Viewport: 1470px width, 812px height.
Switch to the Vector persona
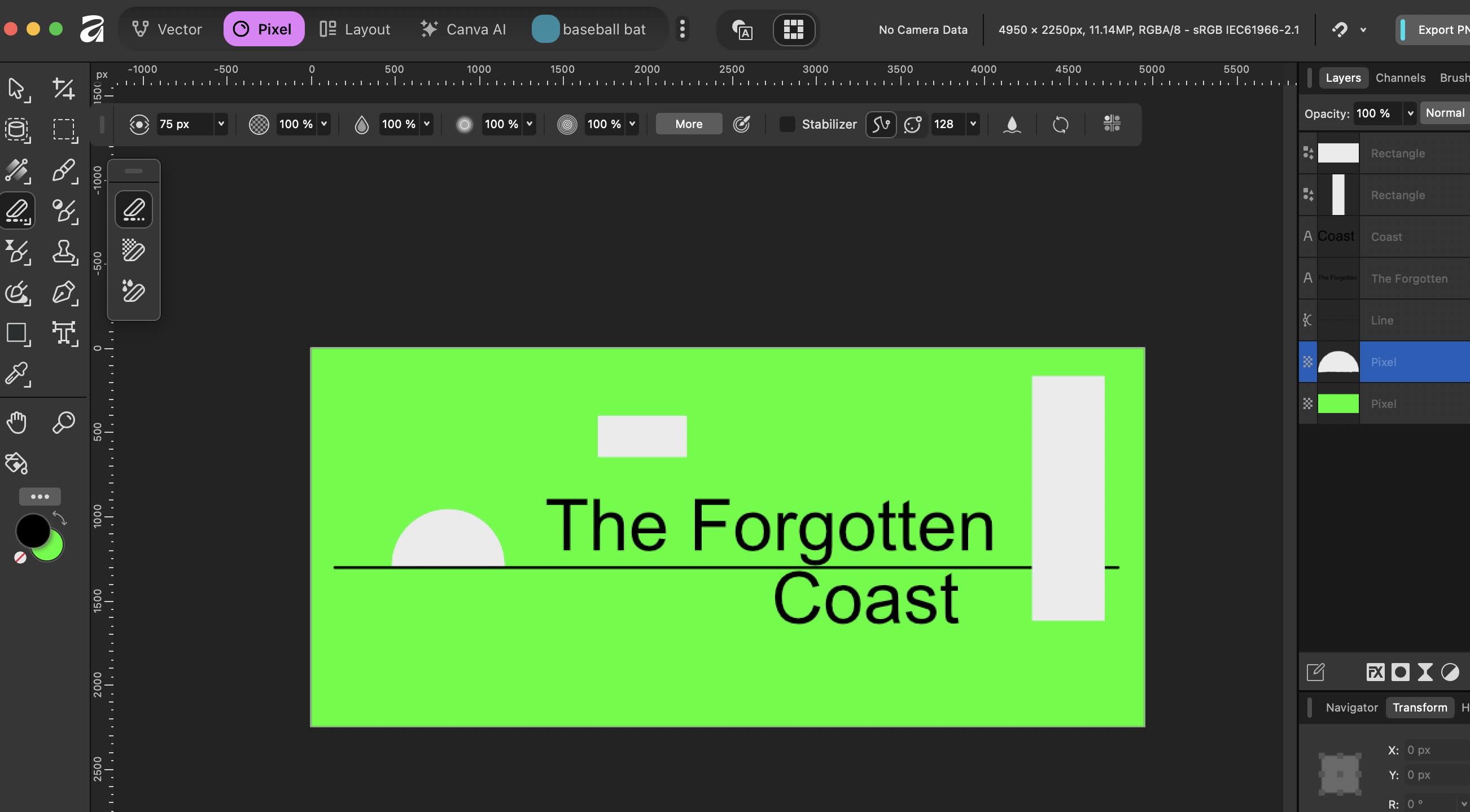point(167,29)
